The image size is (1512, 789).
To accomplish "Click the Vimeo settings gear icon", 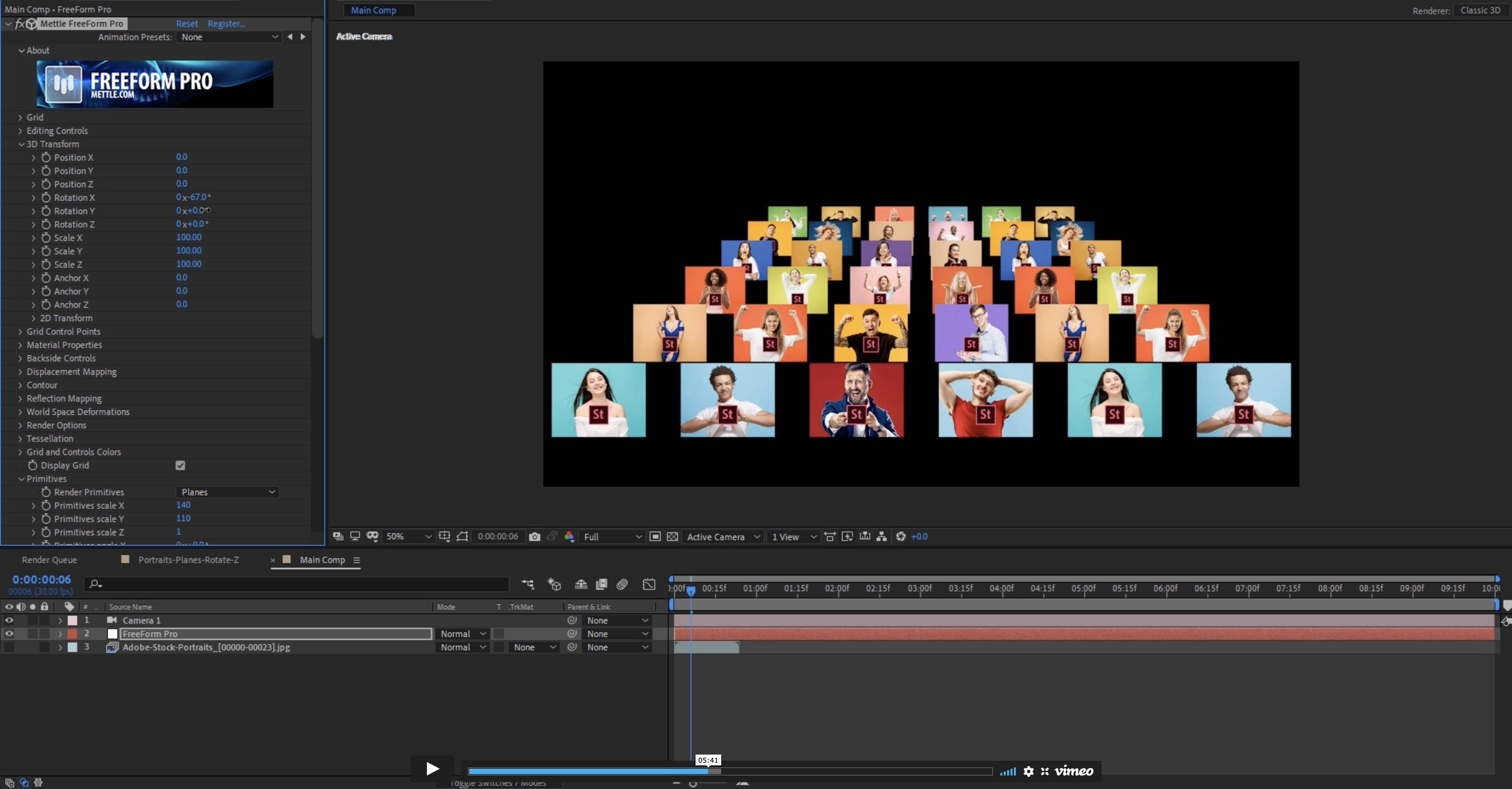I will tap(1028, 771).
